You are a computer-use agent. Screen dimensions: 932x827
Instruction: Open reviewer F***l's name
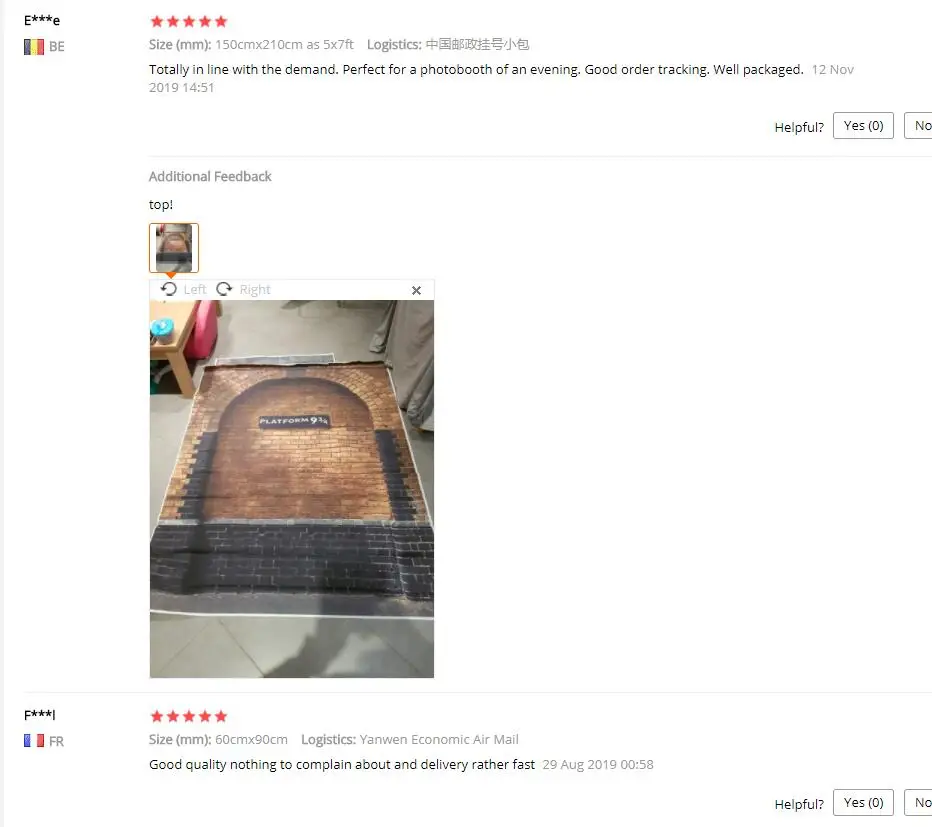[39, 715]
